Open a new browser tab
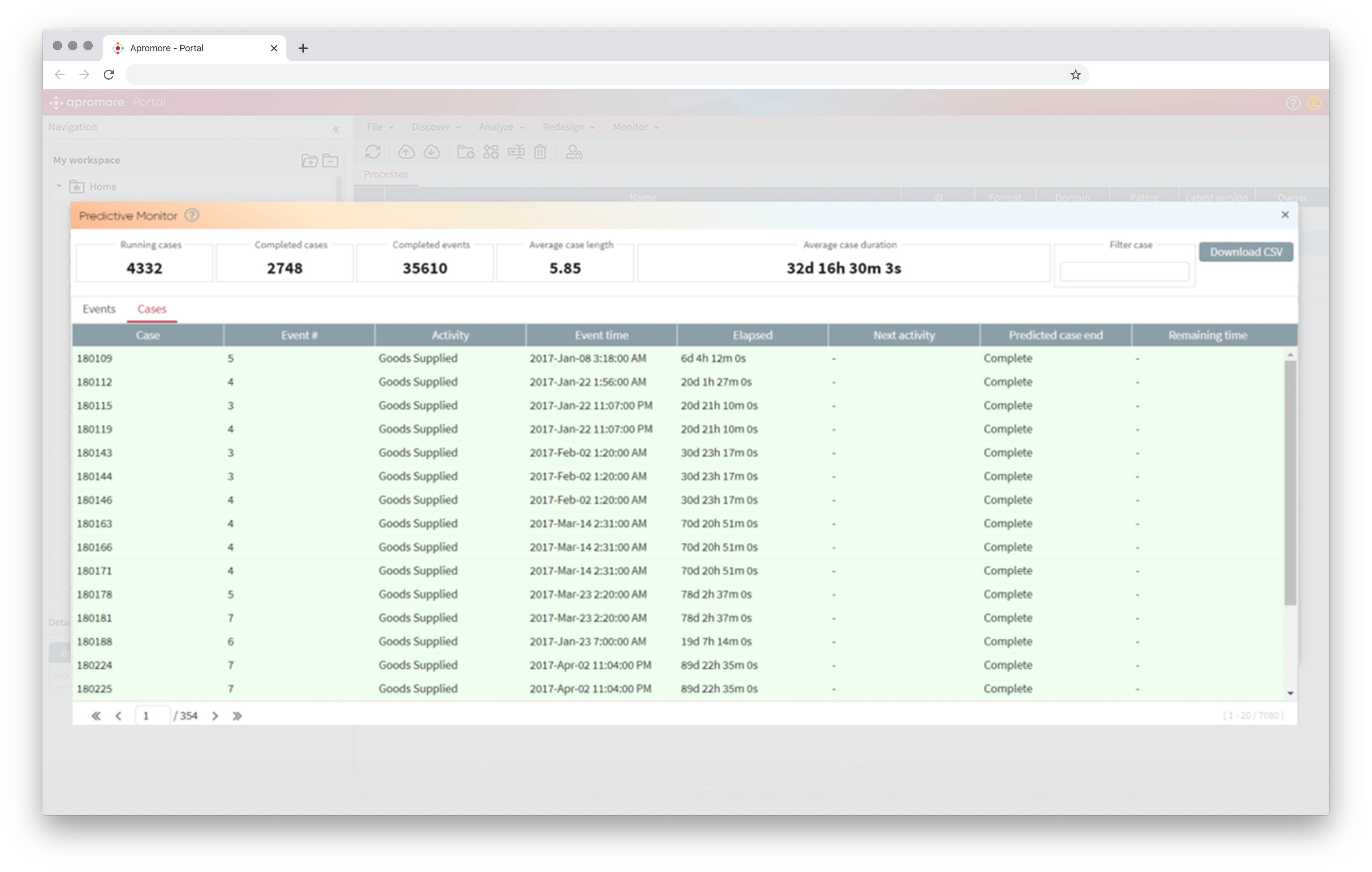 tap(303, 48)
